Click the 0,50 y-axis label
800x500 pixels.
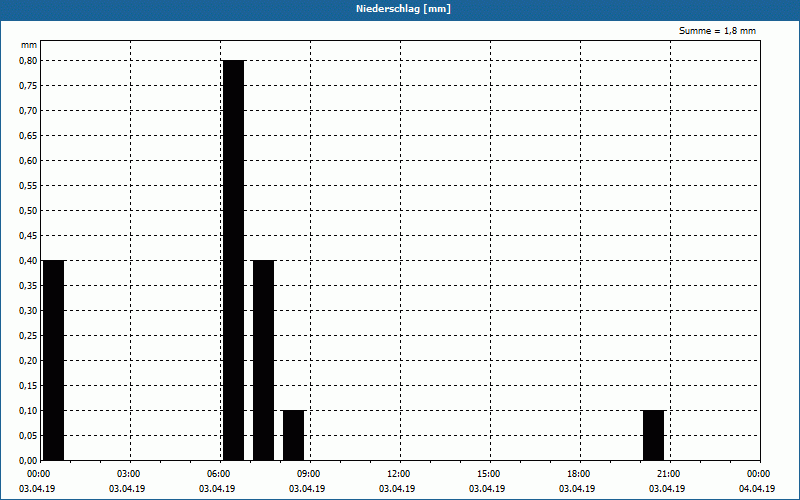click(x=28, y=211)
